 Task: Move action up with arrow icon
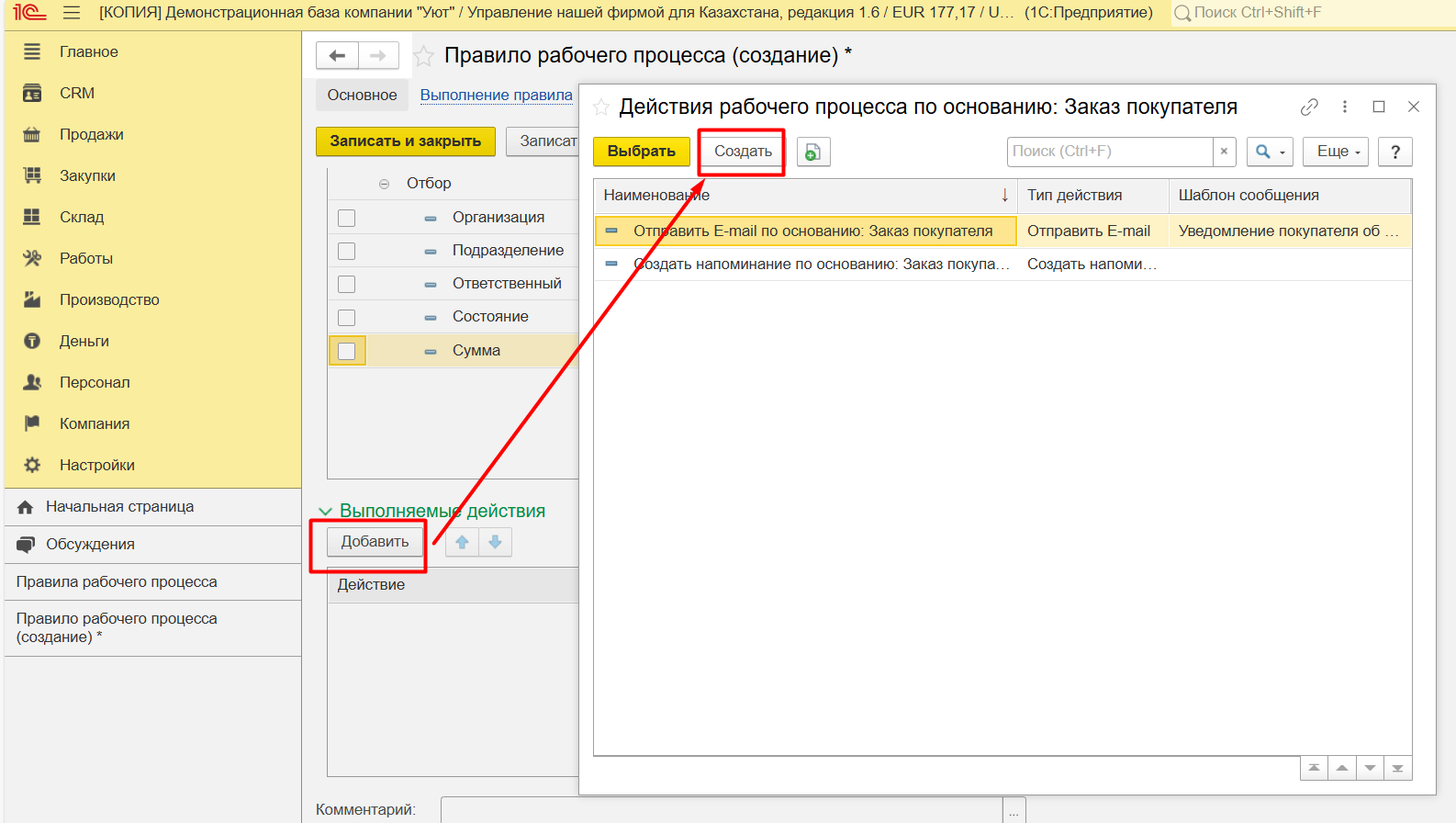pyautogui.click(x=462, y=542)
